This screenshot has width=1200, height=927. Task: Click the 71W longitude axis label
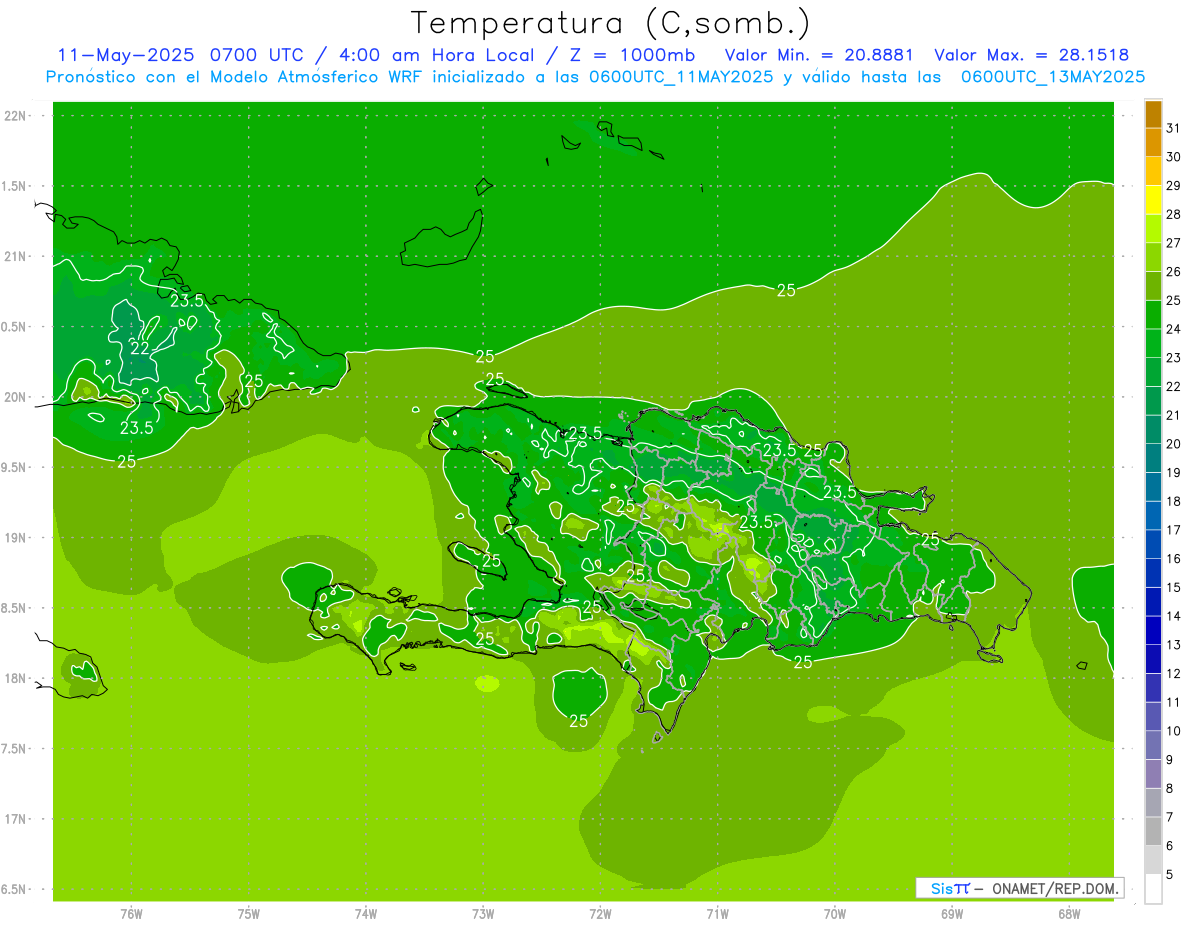[717, 915]
